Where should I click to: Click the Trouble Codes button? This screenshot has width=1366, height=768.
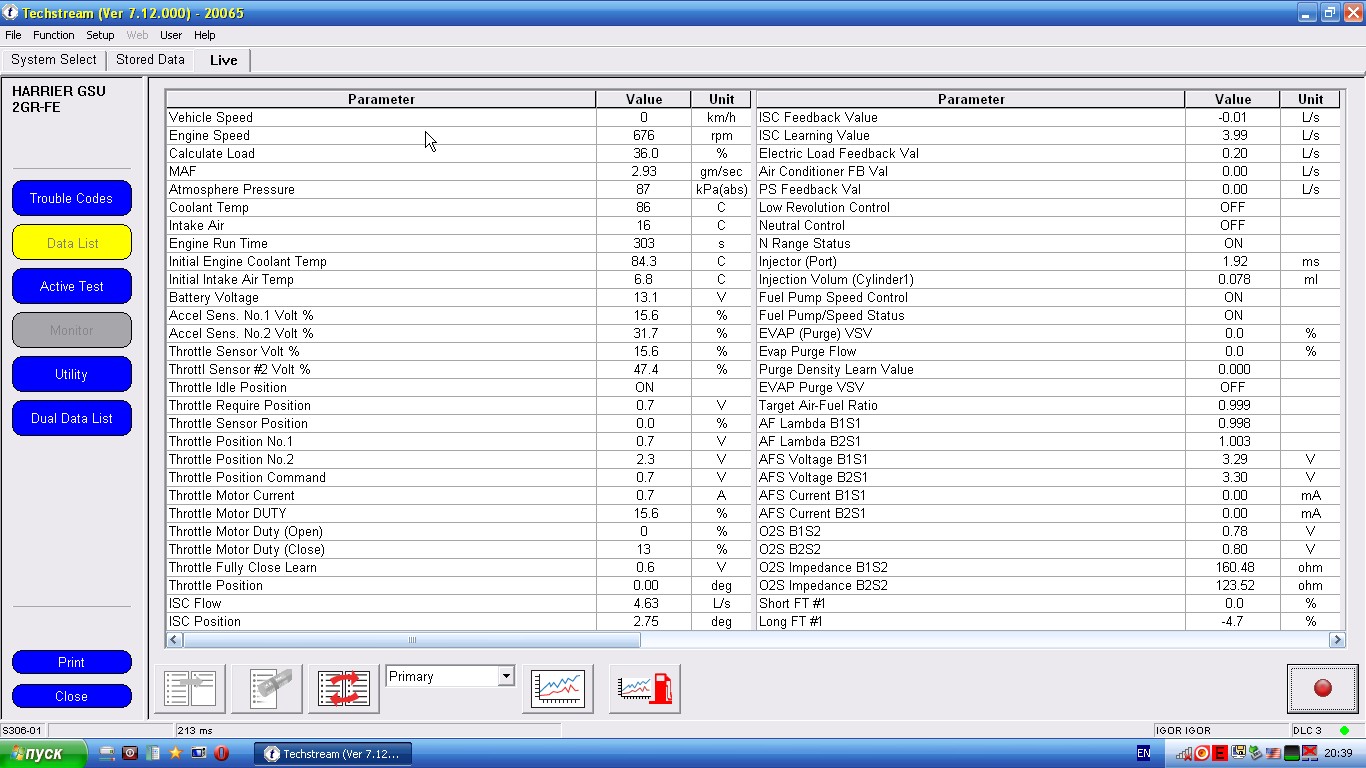pos(71,198)
